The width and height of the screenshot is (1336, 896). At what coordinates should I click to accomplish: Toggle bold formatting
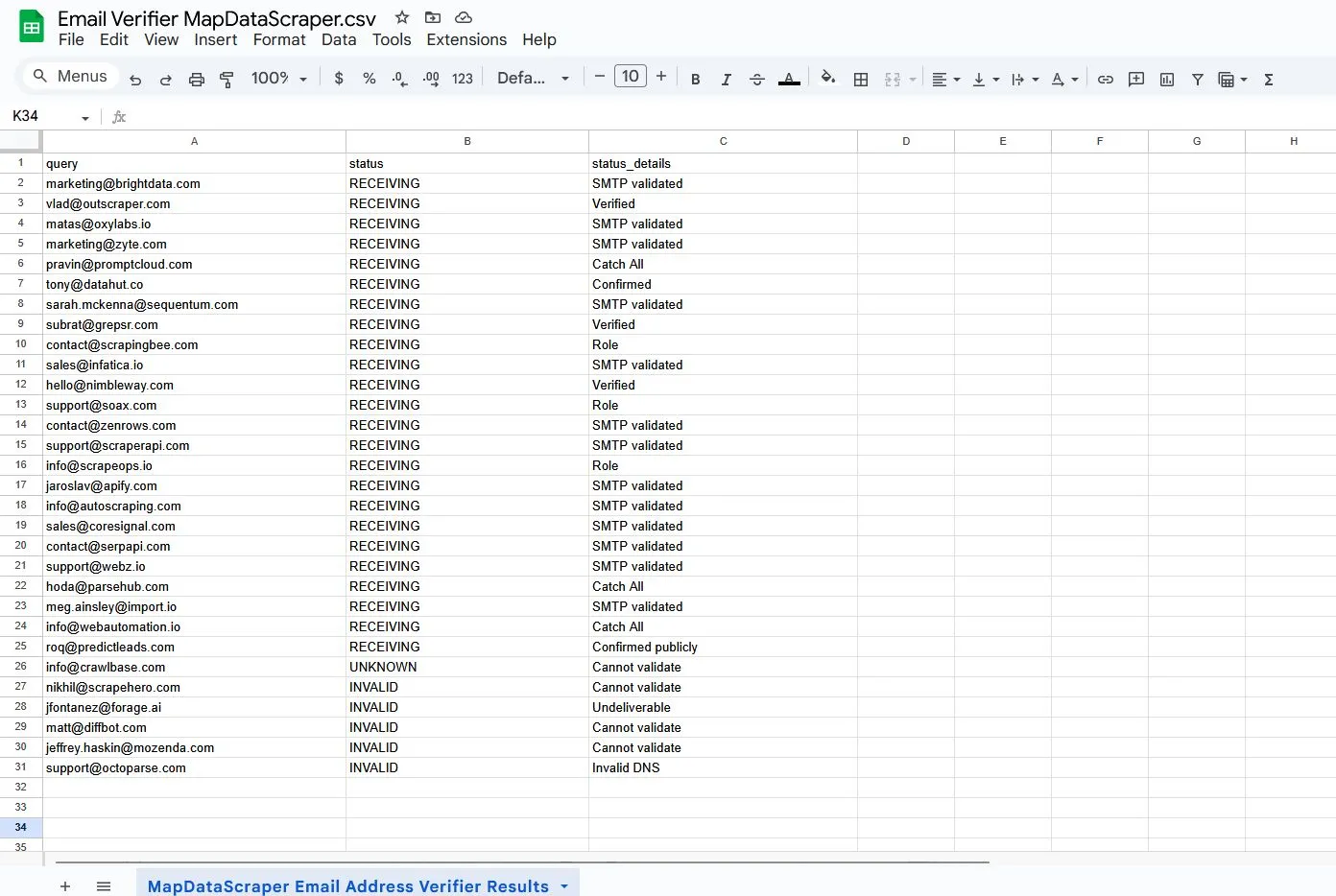click(696, 80)
